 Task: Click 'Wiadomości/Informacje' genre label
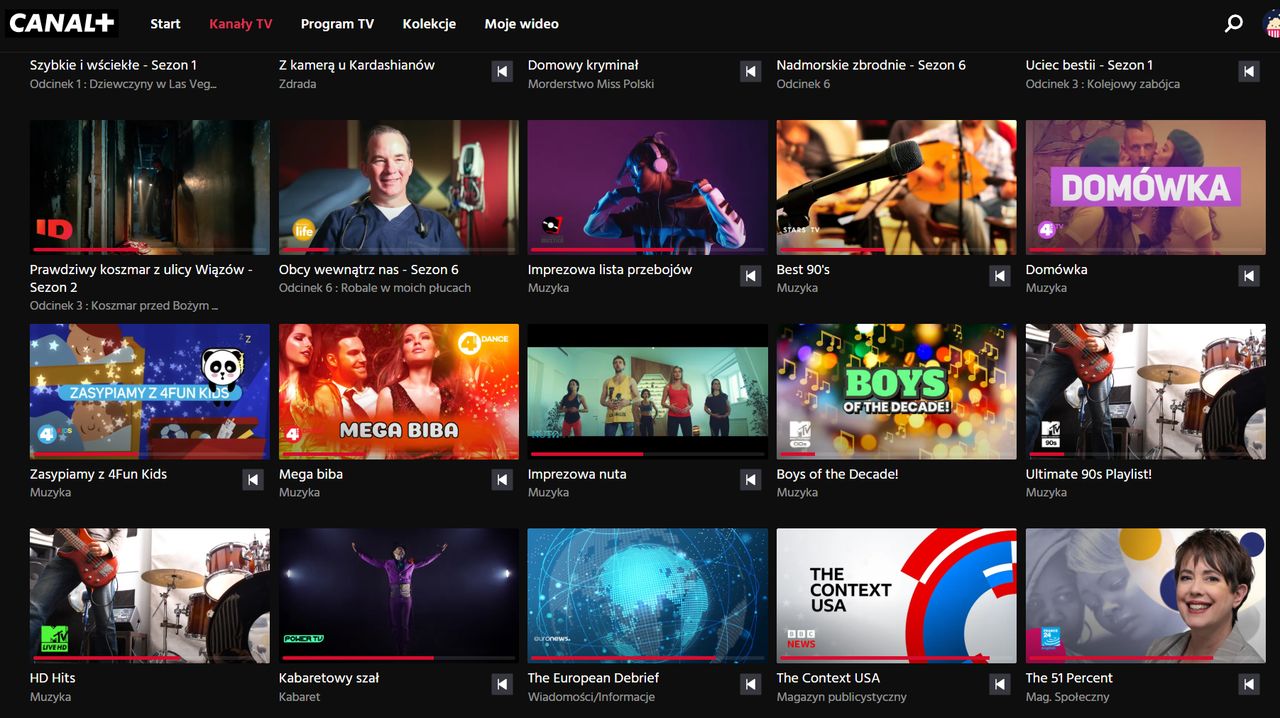pos(591,697)
